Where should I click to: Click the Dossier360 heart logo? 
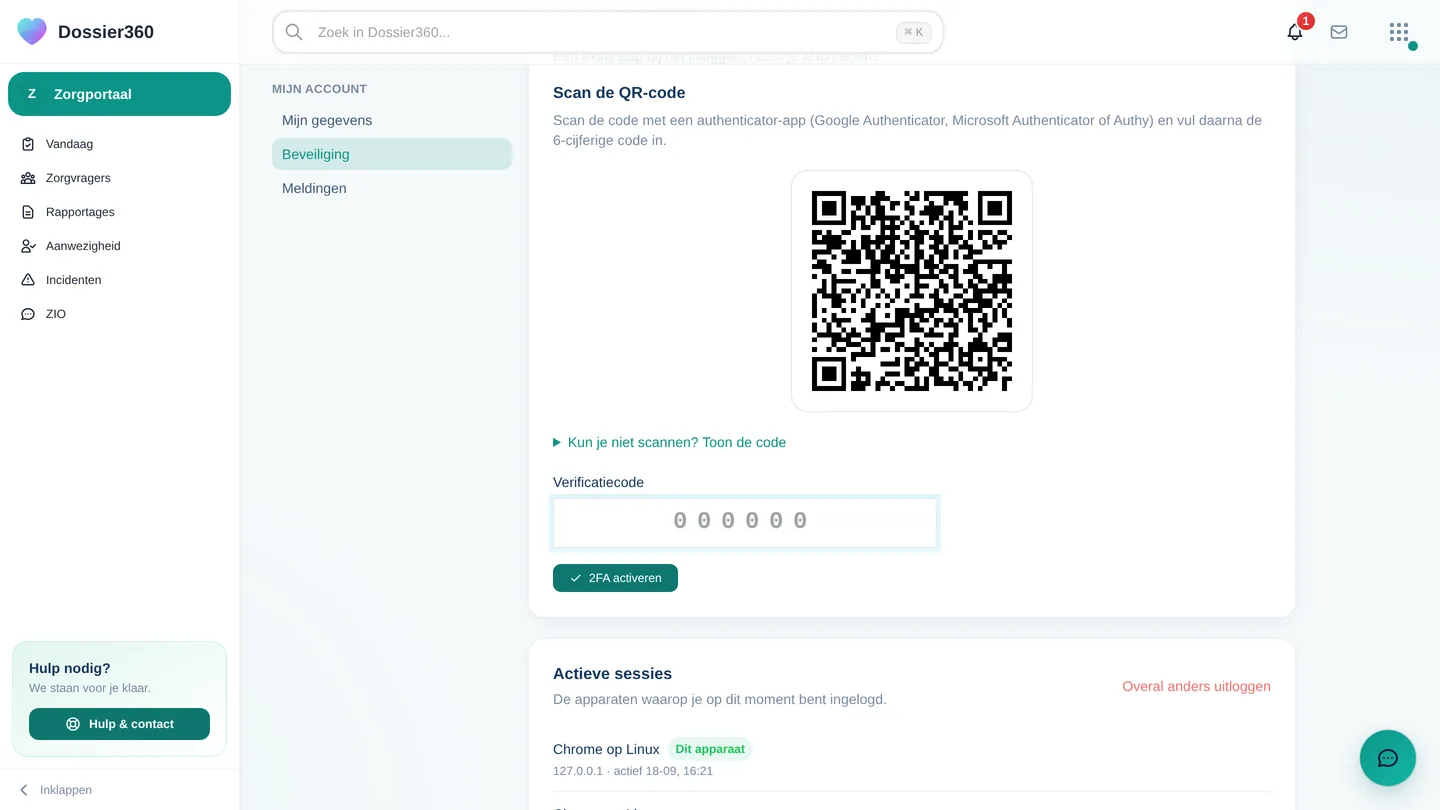32,31
